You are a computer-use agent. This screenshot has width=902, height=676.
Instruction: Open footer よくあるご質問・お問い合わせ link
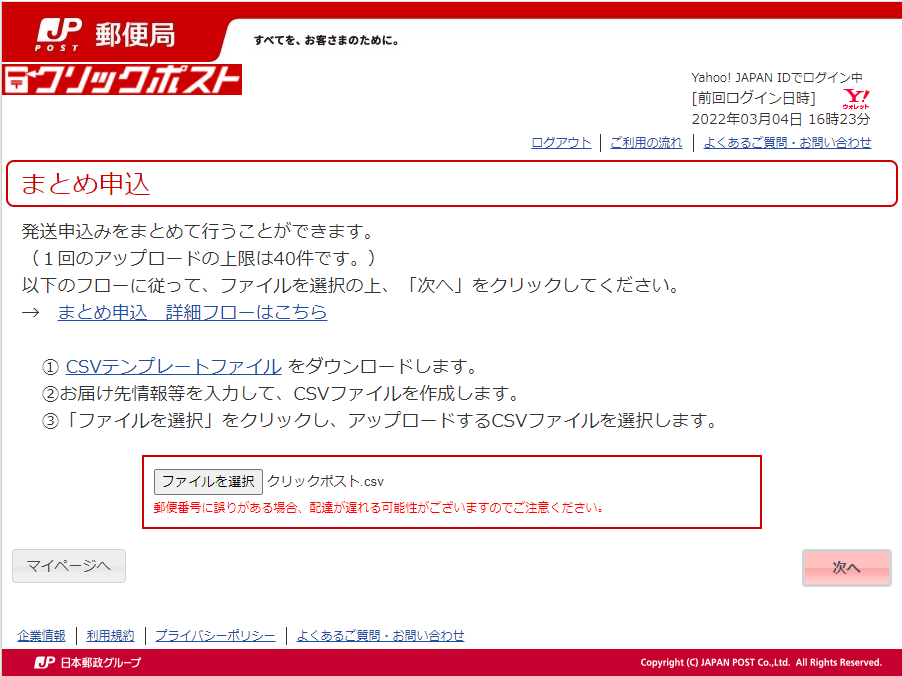click(380, 635)
